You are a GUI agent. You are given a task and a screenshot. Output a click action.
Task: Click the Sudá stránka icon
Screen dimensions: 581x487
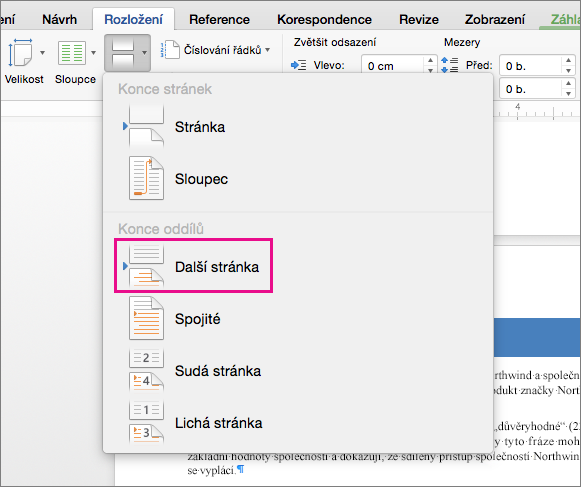146,370
